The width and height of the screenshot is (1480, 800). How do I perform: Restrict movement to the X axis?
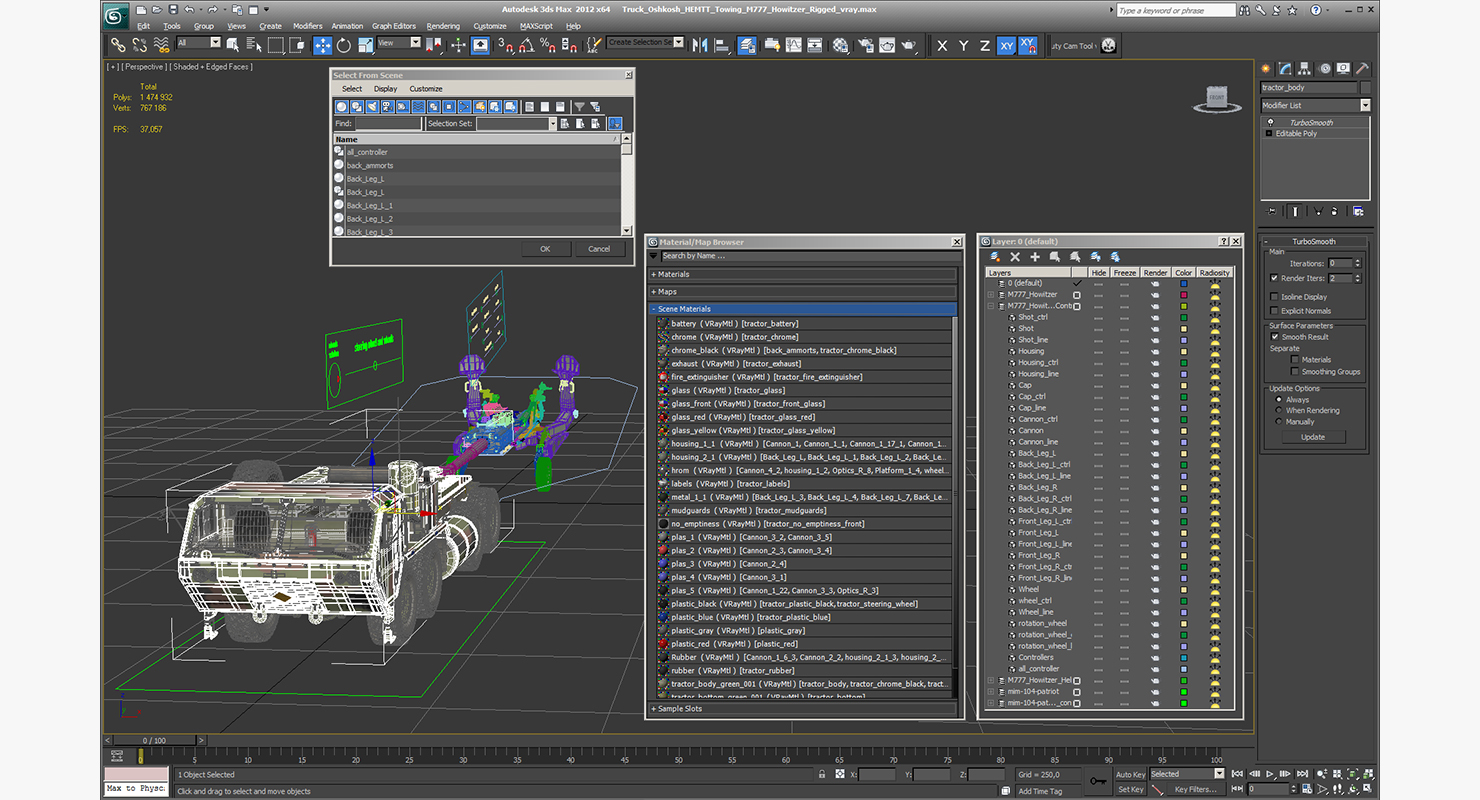tap(942, 45)
